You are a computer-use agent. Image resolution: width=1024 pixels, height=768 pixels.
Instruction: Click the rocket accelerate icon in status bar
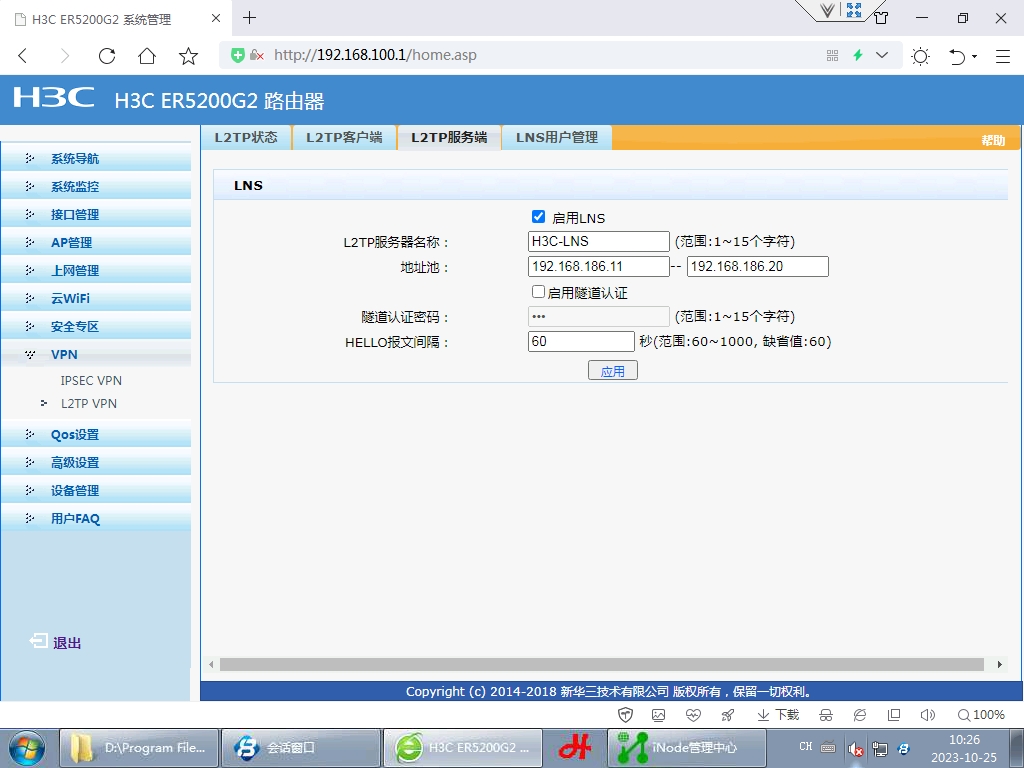coord(728,715)
